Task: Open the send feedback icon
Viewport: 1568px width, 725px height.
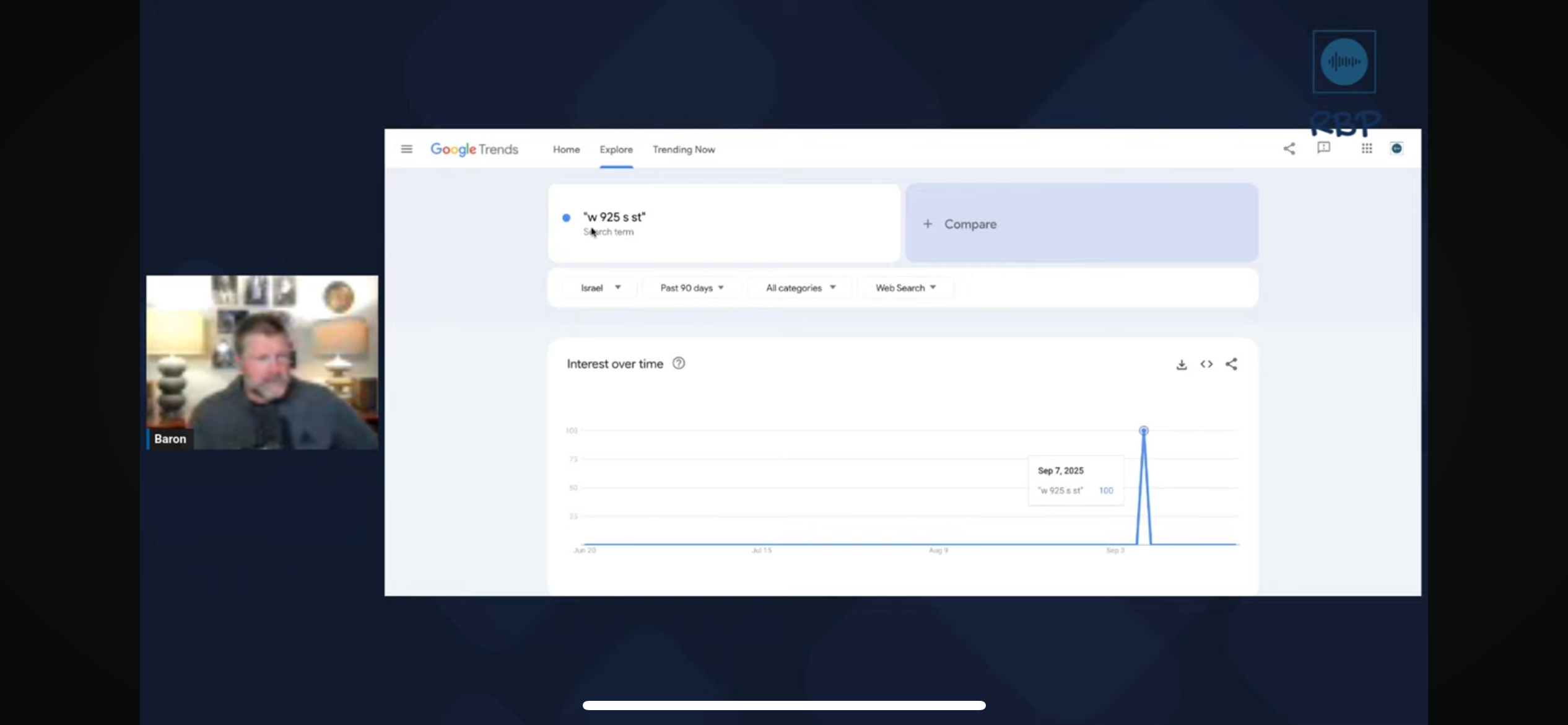Action: 1323,148
